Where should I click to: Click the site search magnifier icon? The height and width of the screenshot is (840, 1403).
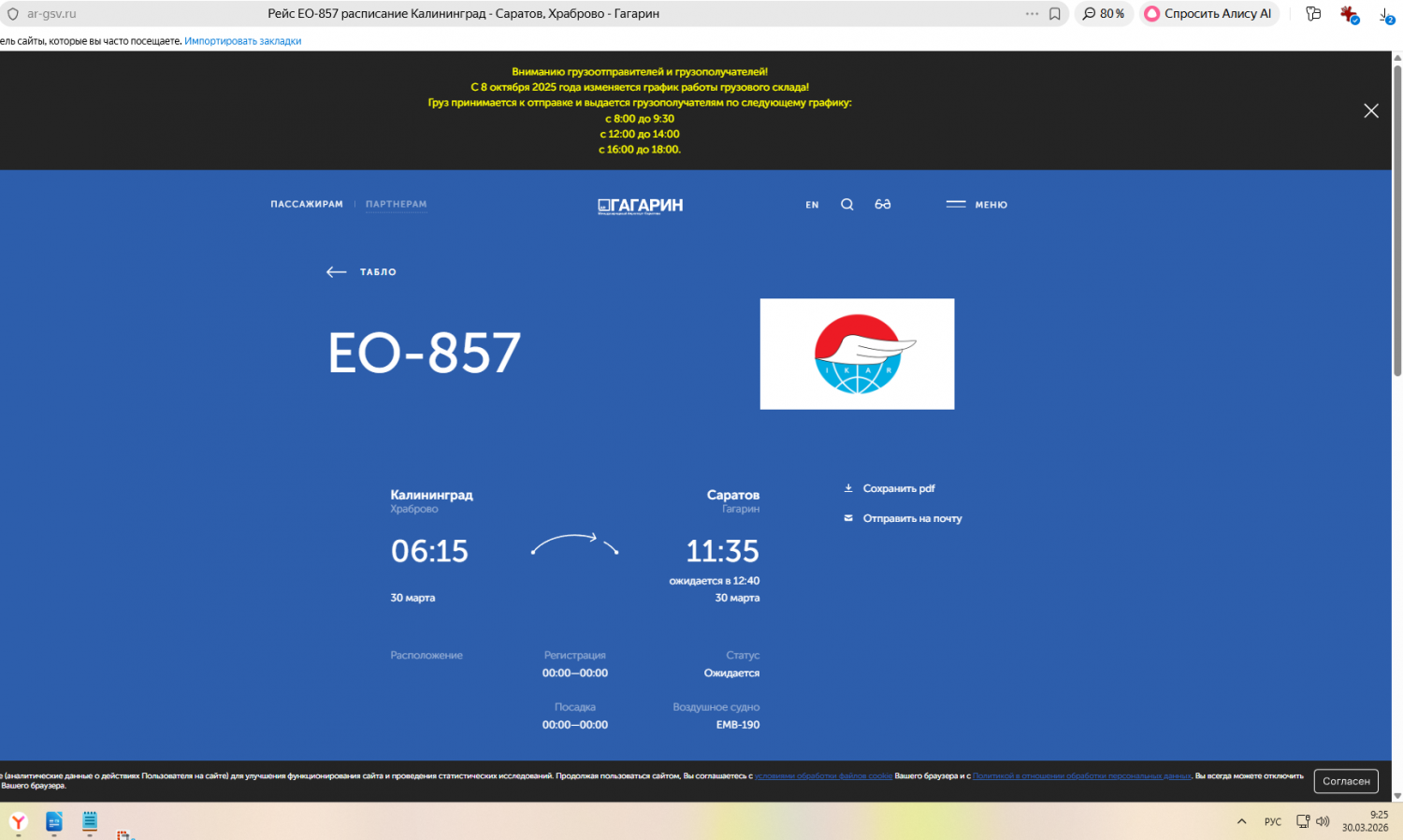846,204
